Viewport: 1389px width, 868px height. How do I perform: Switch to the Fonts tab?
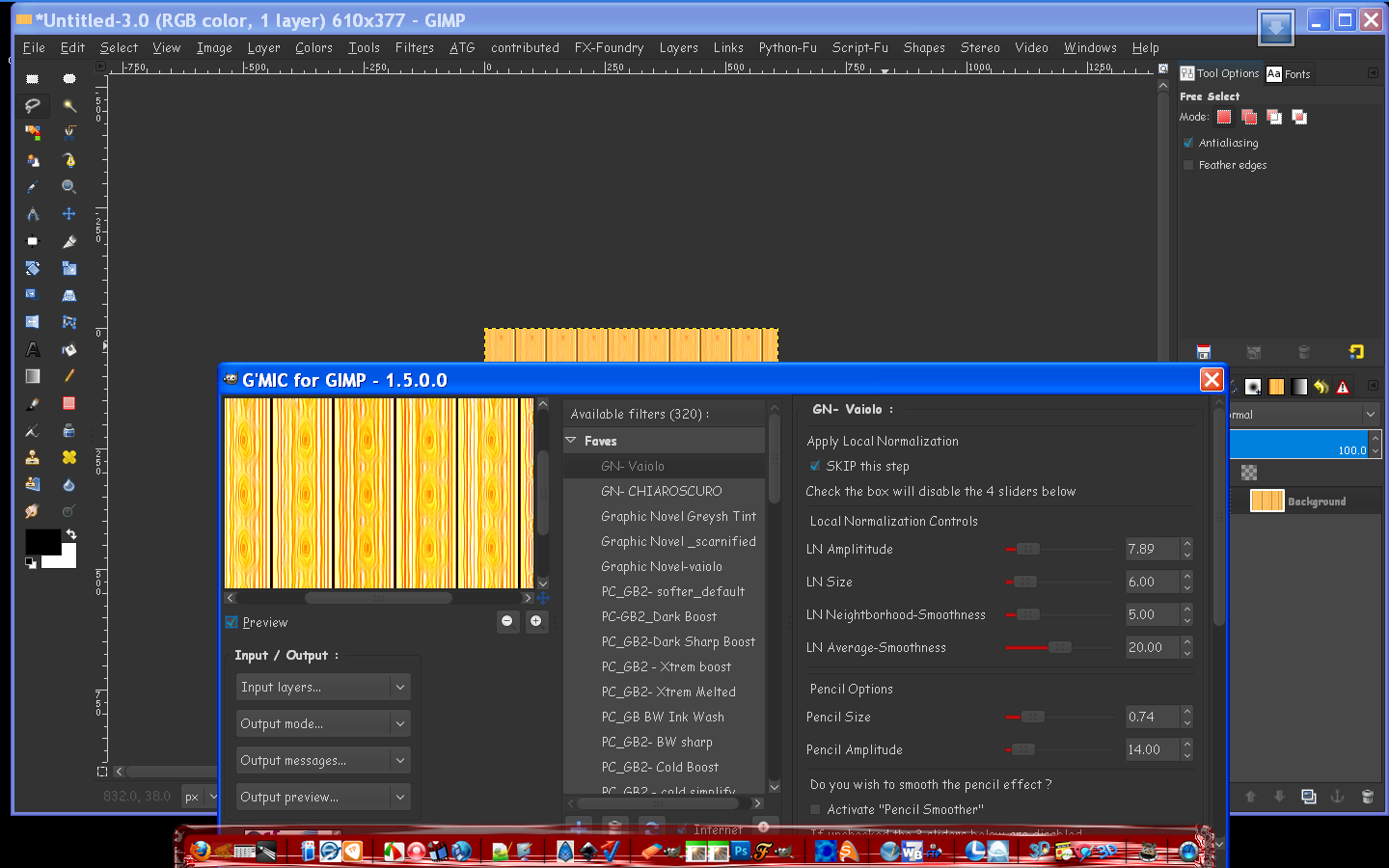1289,73
